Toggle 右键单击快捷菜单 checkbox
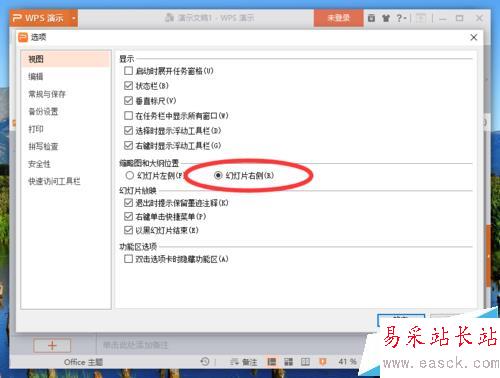Viewport: 500px width, 378px height. coord(128,217)
